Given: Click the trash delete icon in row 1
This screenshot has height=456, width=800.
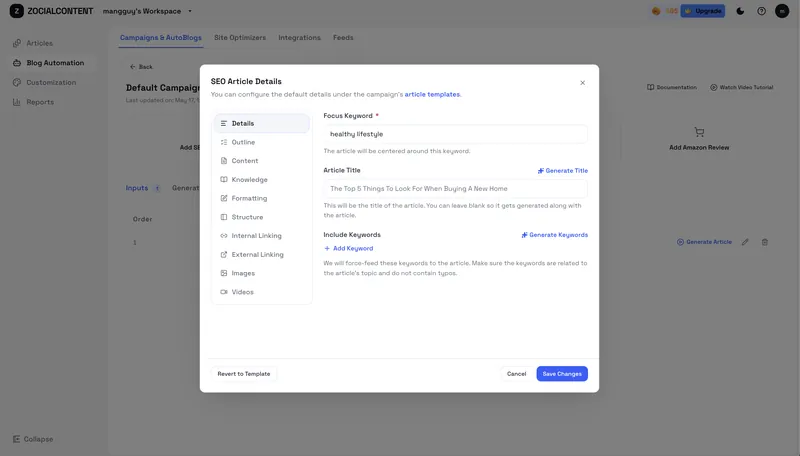Looking at the screenshot, I should (764, 242).
